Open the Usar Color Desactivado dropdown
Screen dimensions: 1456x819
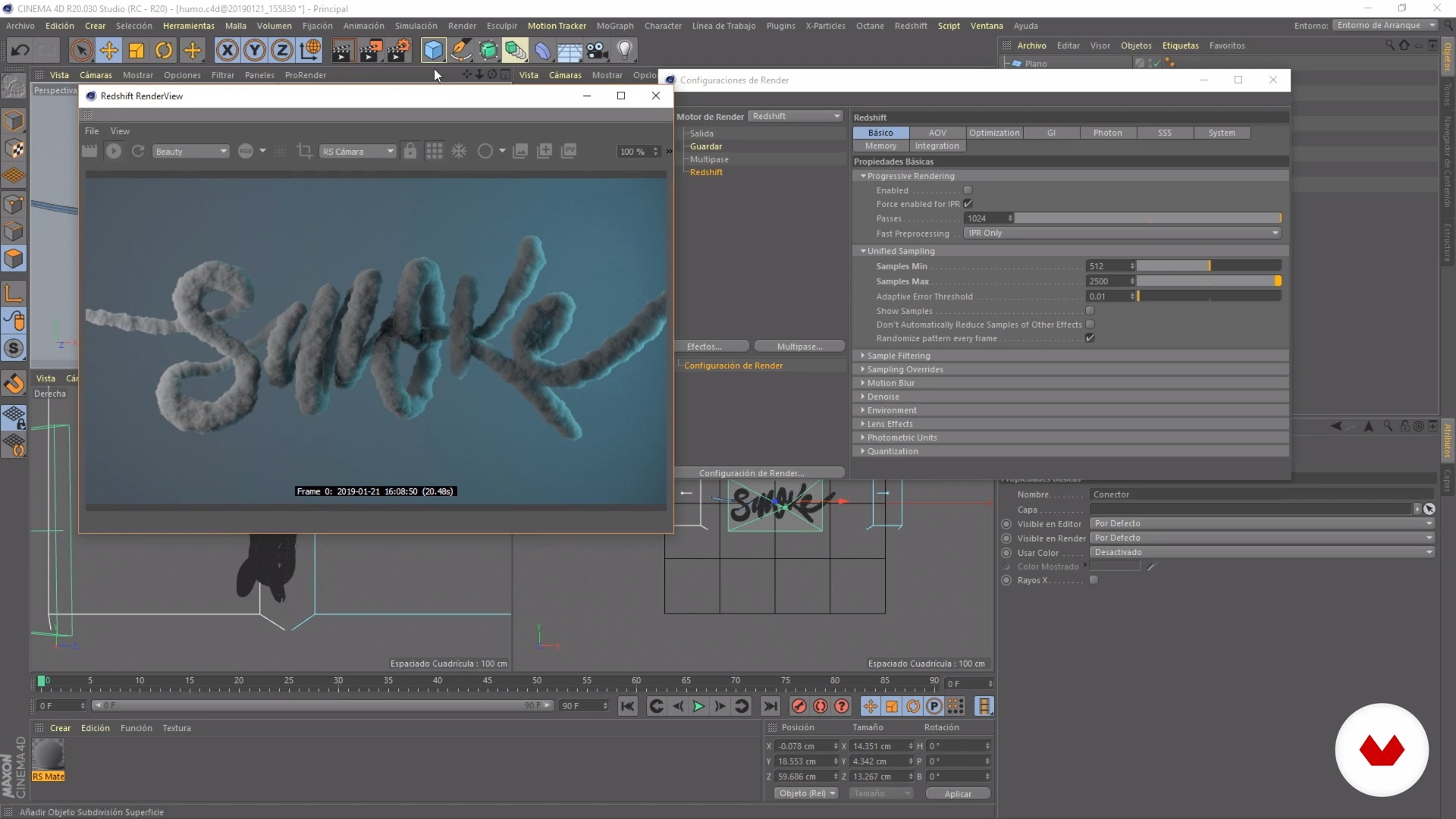pyautogui.click(x=1262, y=552)
